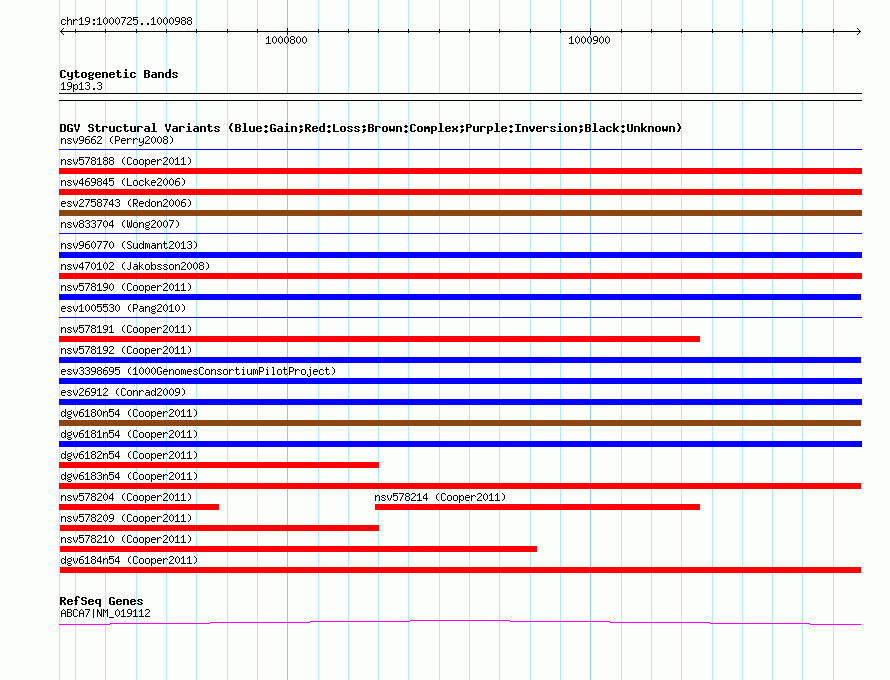Image resolution: width=890 pixels, height=680 pixels.
Task: Open variant nsv578190 (Cooper2011)
Action: point(126,287)
